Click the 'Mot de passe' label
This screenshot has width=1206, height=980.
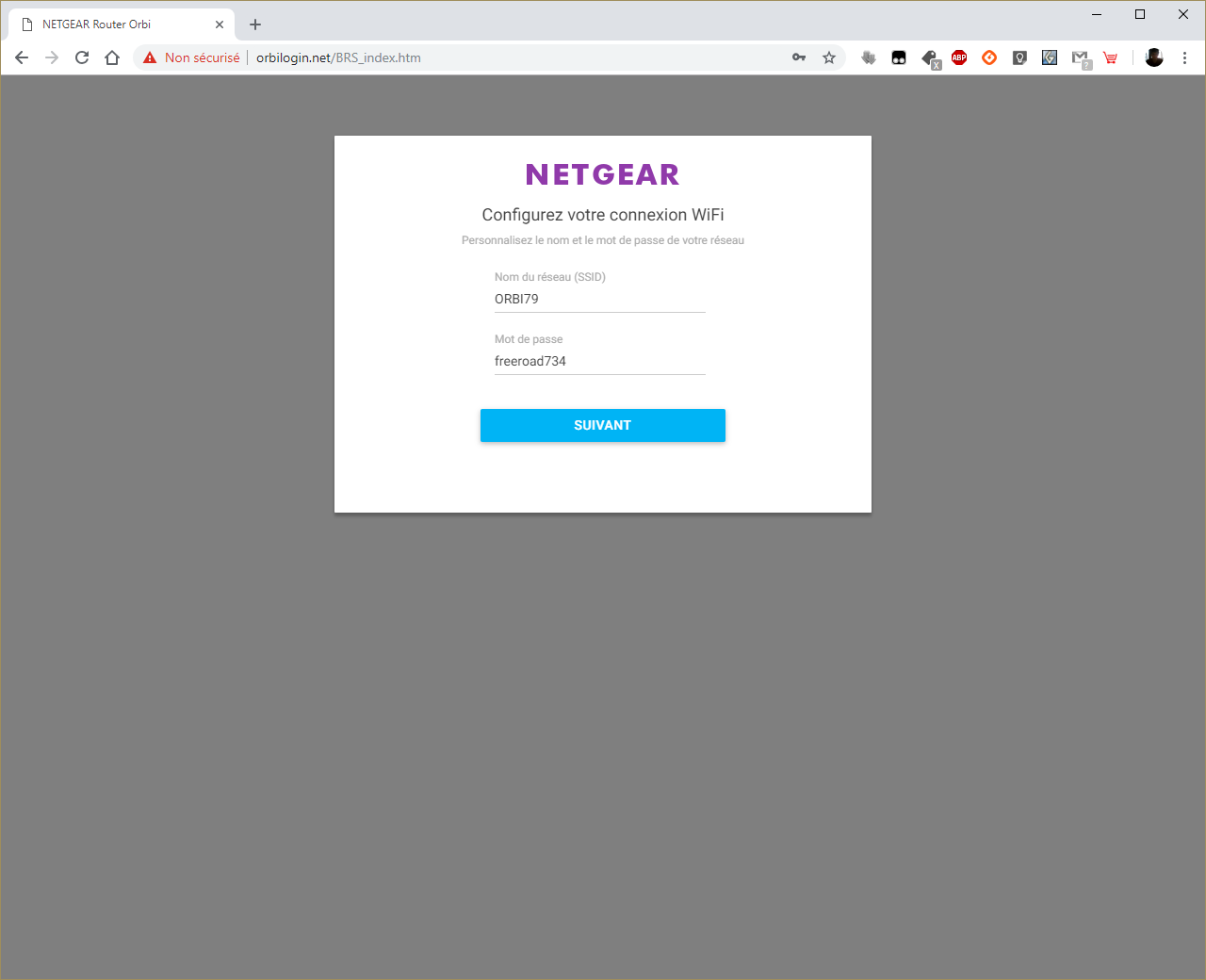pyautogui.click(x=529, y=339)
